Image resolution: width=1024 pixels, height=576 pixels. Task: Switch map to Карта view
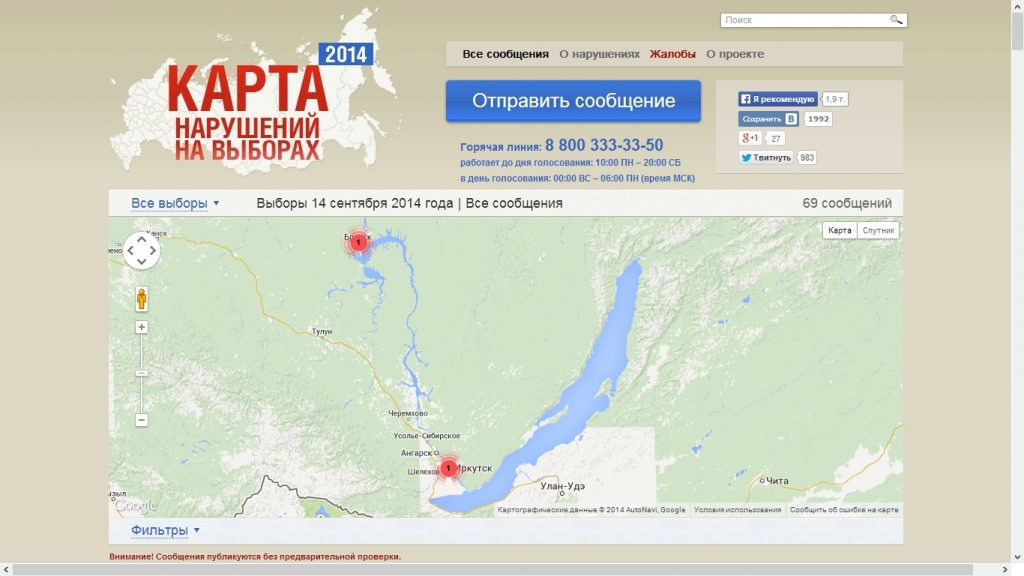(840, 230)
